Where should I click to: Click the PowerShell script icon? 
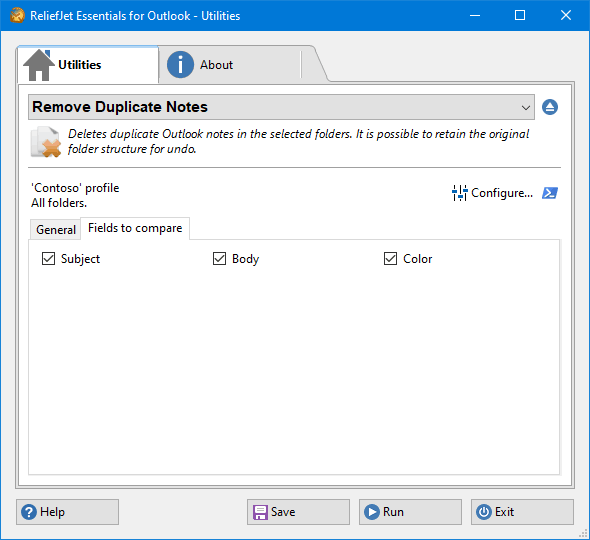click(x=550, y=193)
